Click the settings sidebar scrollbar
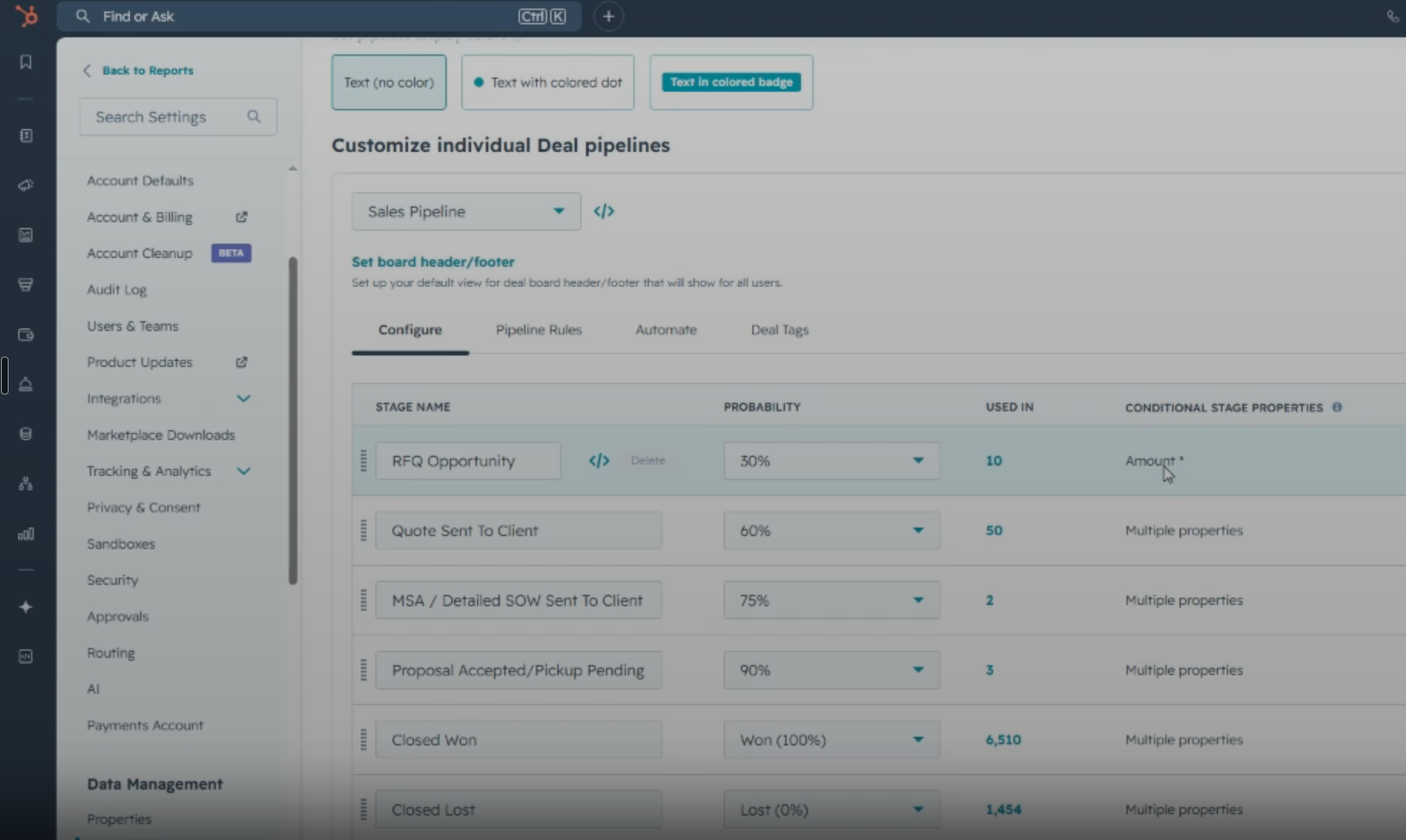 pyautogui.click(x=292, y=420)
